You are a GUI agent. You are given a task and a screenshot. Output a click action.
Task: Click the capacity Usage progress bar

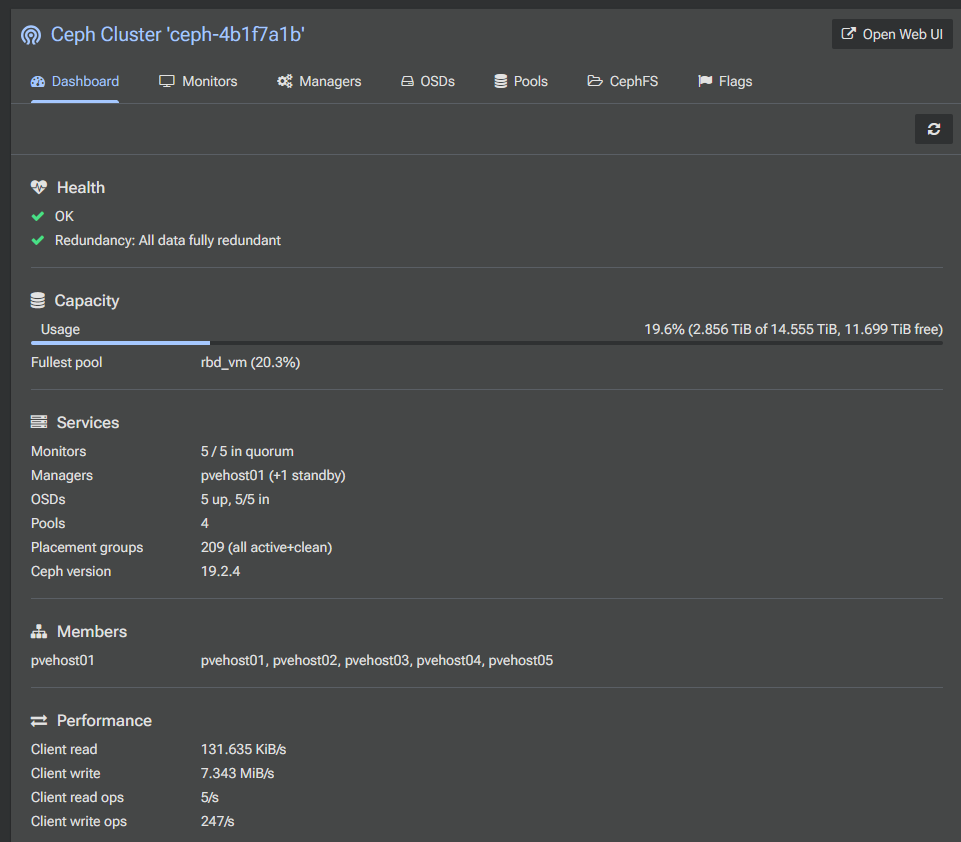coord(487,343)
